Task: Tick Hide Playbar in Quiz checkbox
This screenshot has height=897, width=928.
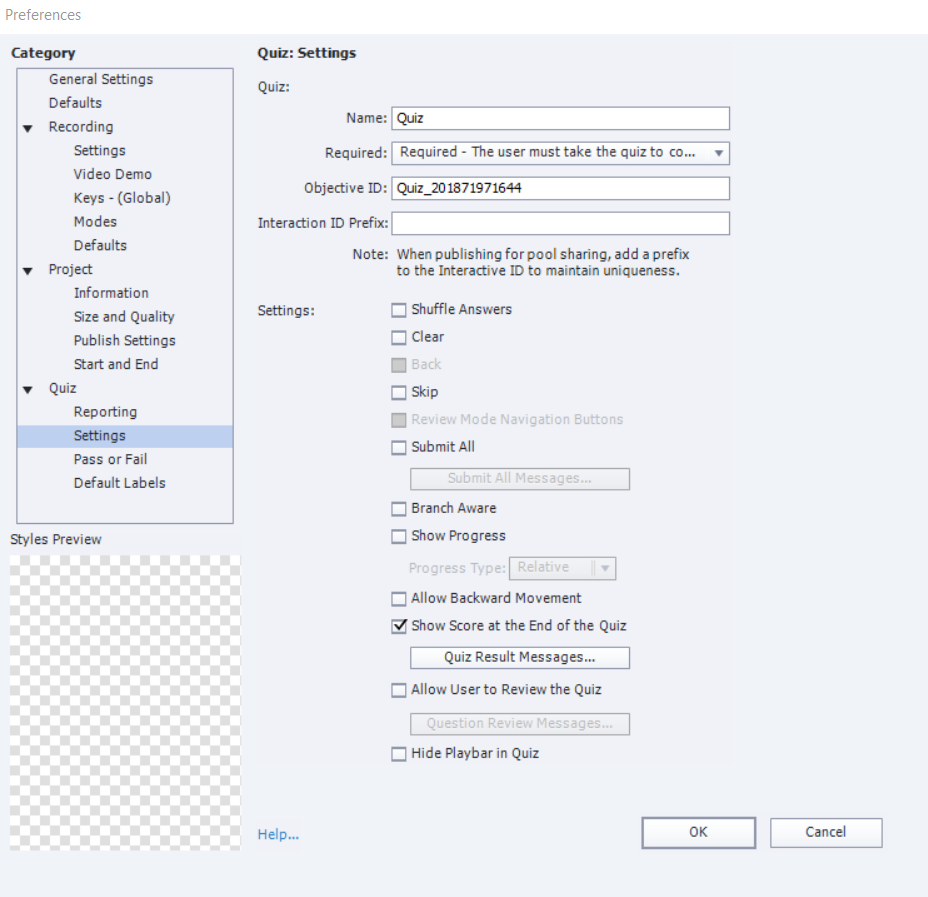Action: (x=399, y=754)
